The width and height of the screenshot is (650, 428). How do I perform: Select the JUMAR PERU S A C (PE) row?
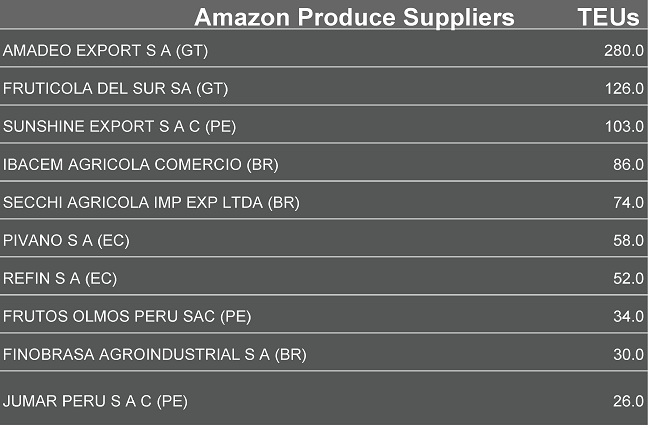(95, 402)
